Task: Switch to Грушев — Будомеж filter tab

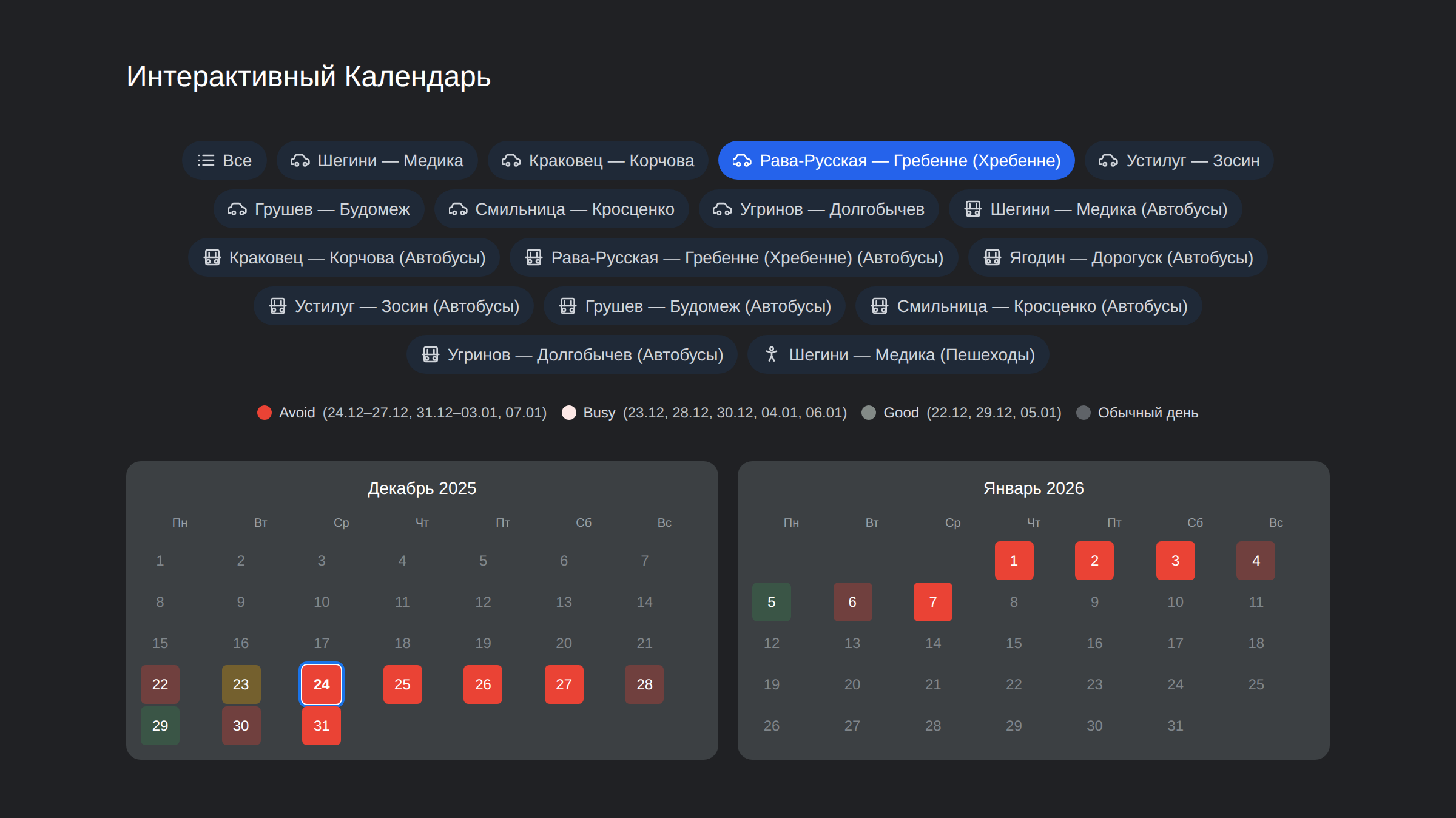Action: [x=318, y=209]
